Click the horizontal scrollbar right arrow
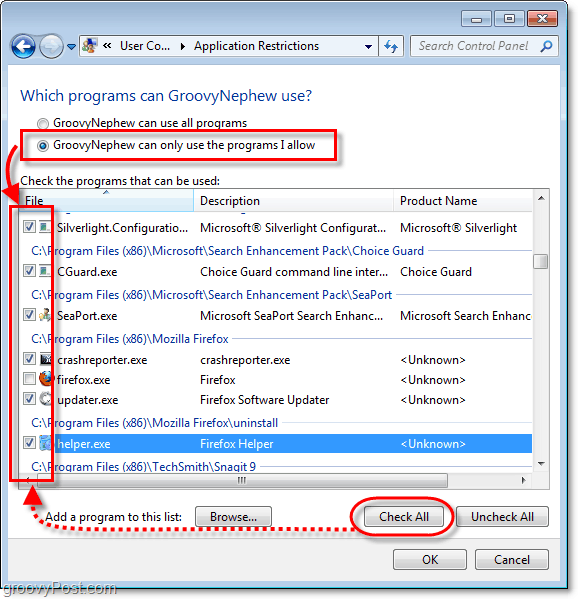The height and width of the screenshot is (599, 578). (x=523, y=480)
